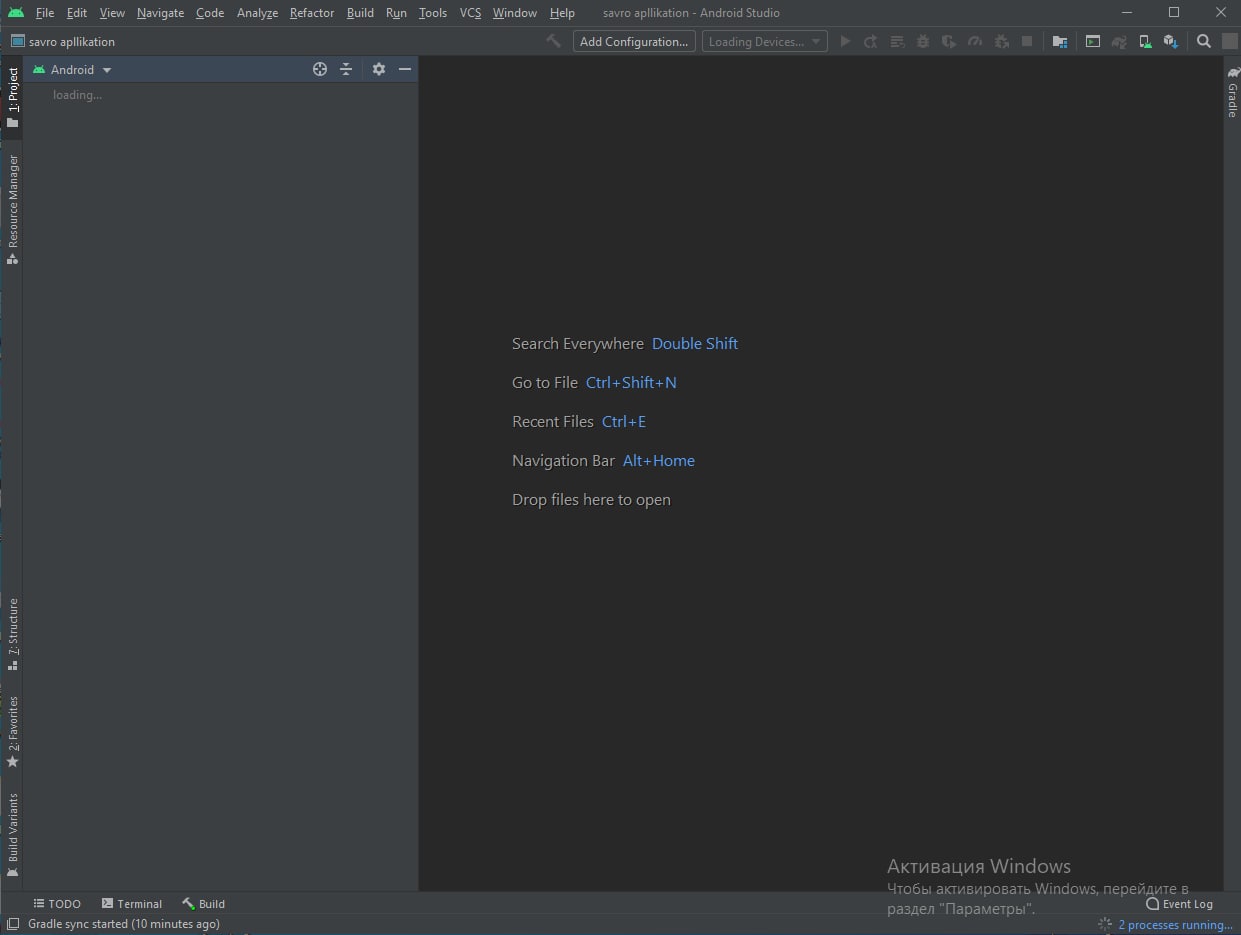Click Sync Project with Gradle Files icon
1241x935 pixels.
(x=1119, y=42)
